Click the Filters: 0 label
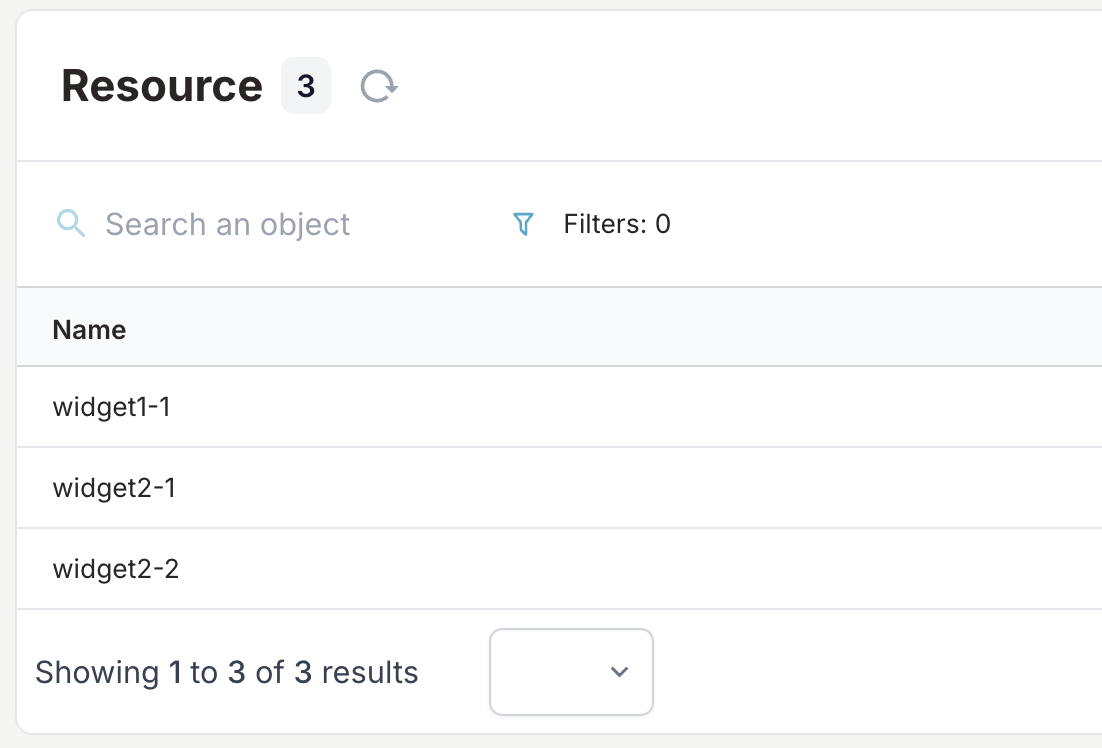Viewport: 1102px width, 748px height. 614,223
